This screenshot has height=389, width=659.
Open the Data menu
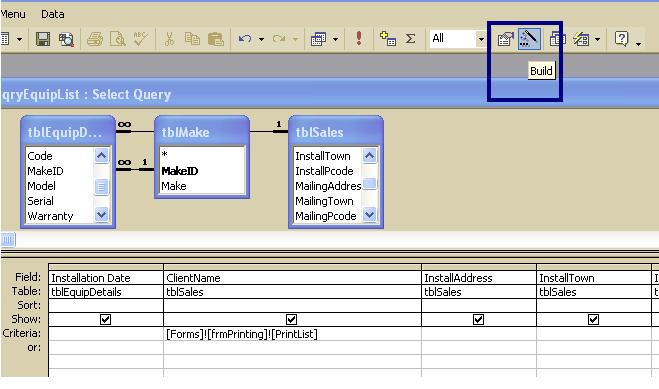53,14
